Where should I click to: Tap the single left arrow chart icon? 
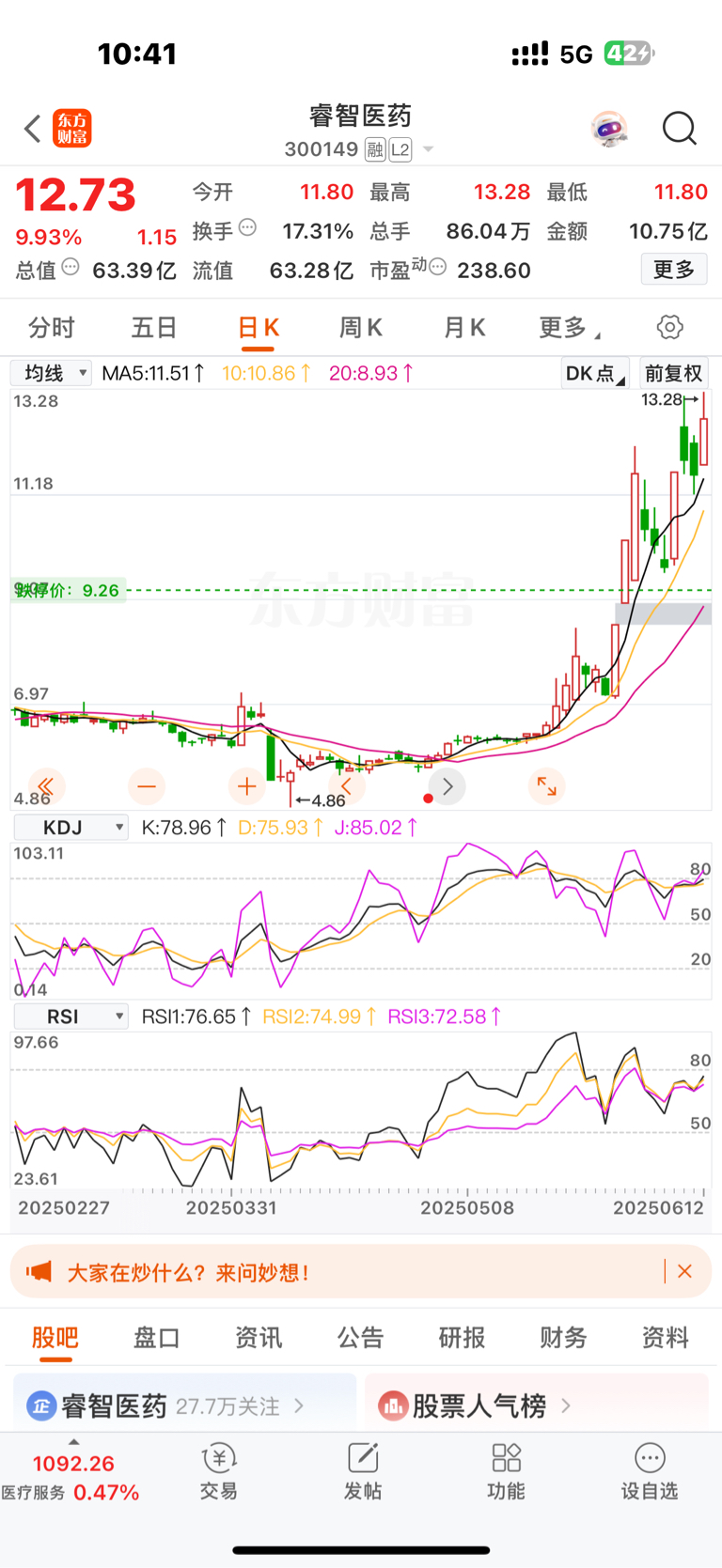tap(347, 785)
